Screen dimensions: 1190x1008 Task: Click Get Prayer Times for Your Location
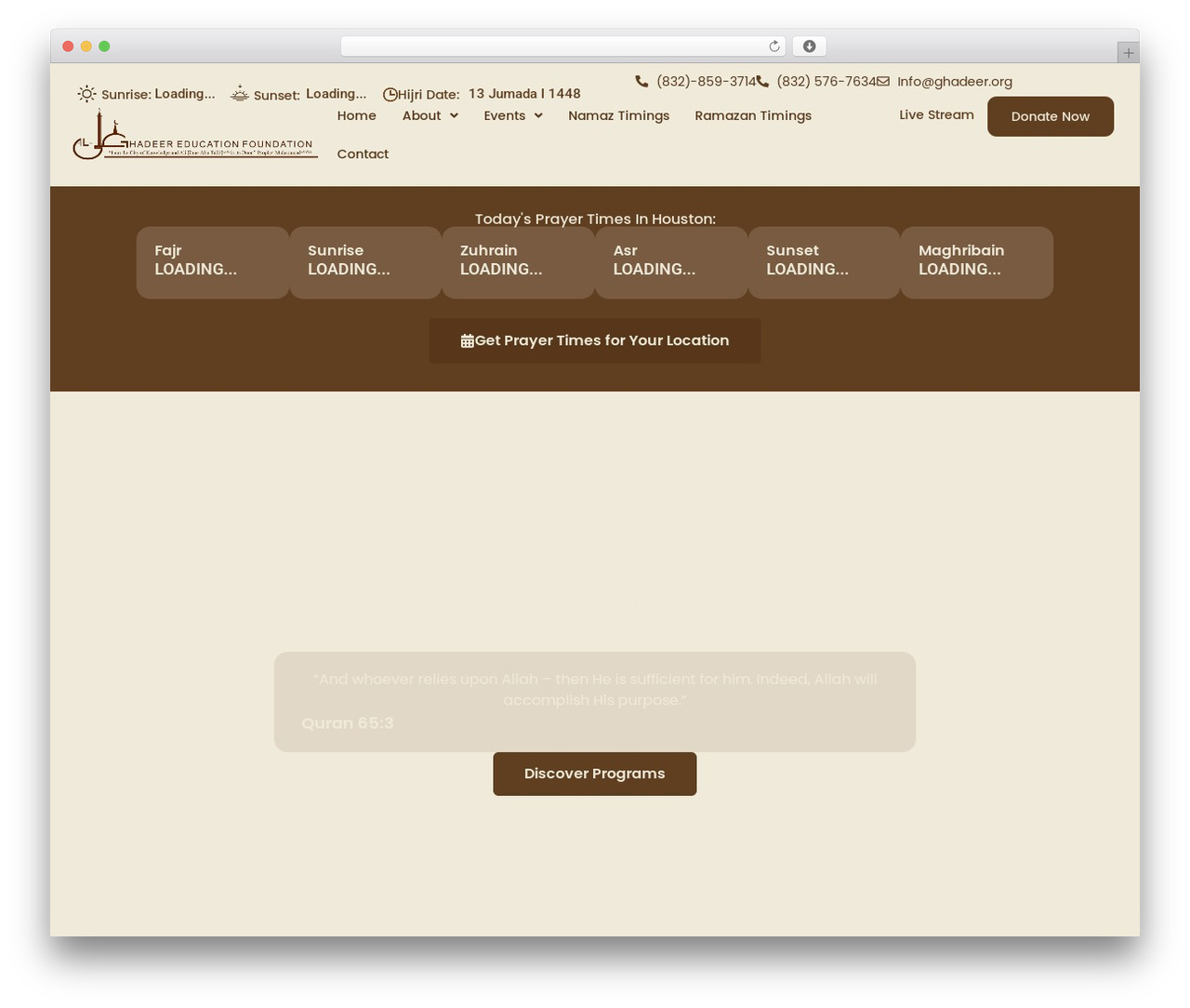pos(595,340)
